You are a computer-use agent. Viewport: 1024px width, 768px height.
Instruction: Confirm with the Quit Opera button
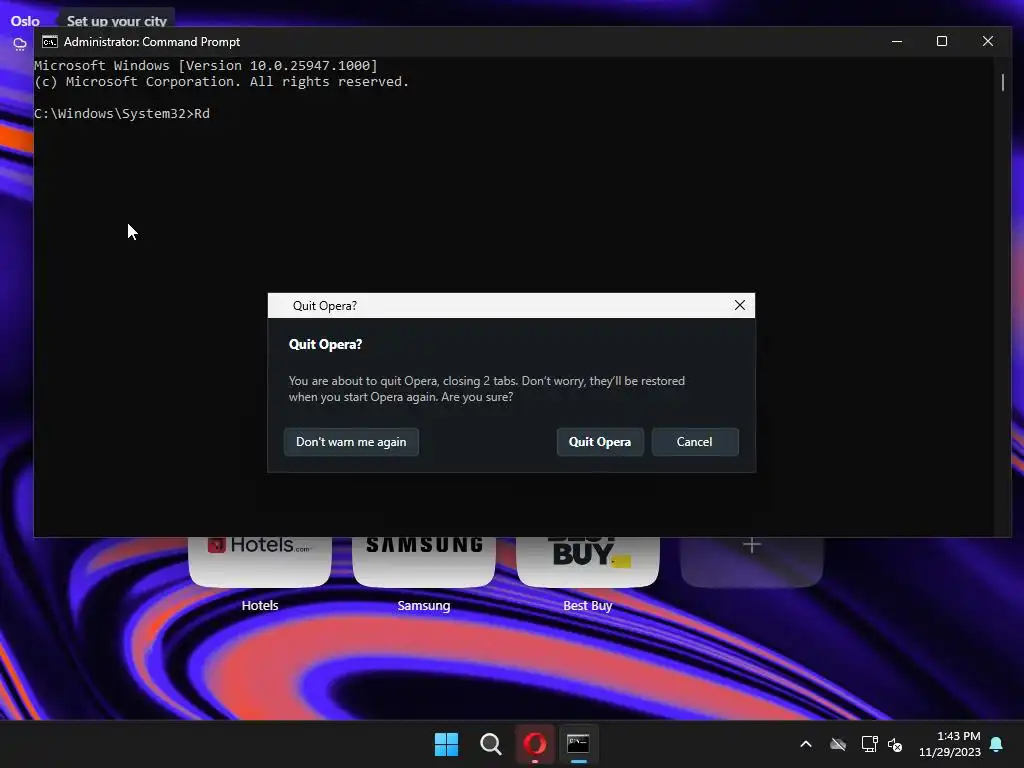pyautogui.click(x=600, y=442)
